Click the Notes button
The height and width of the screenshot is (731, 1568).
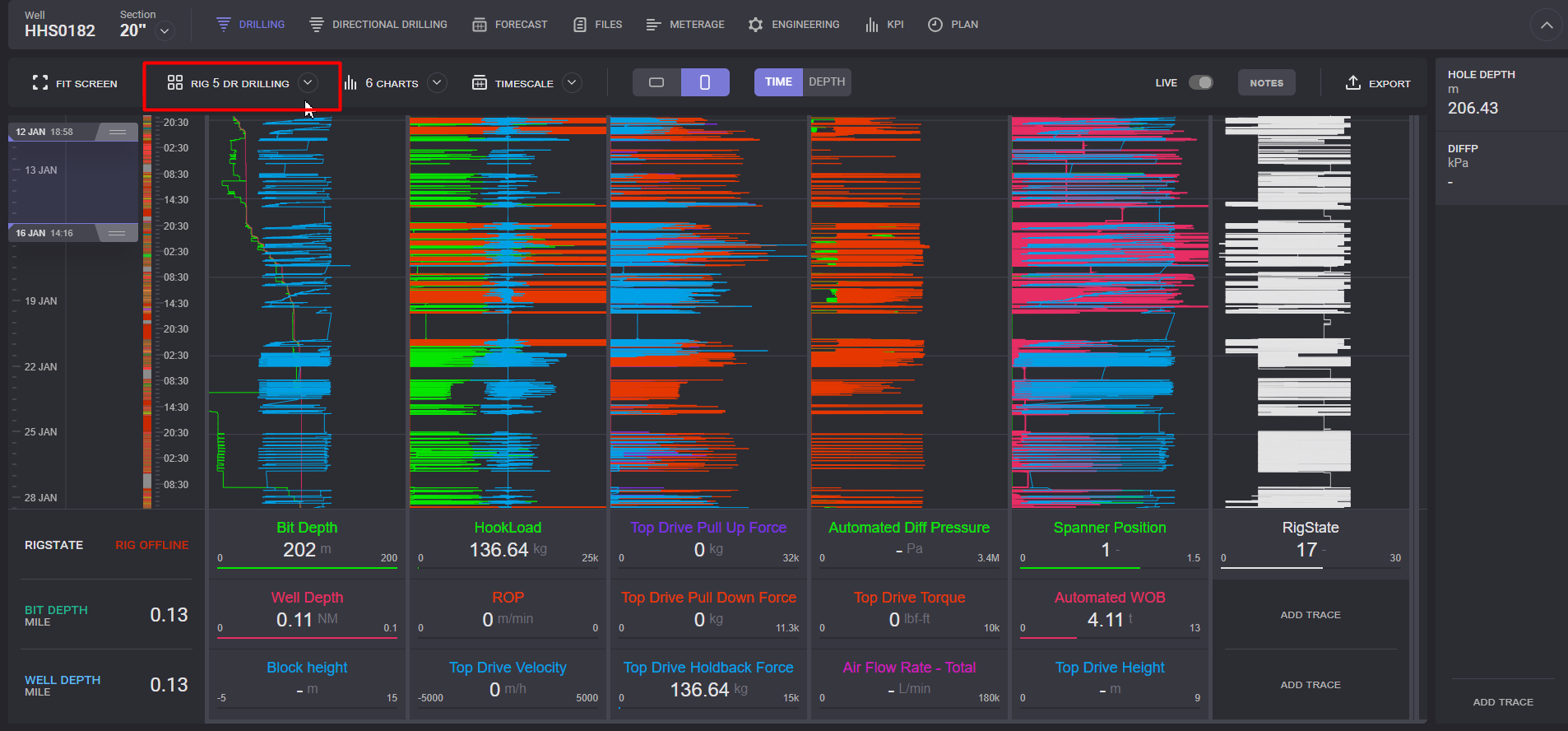pos(1266,82)
